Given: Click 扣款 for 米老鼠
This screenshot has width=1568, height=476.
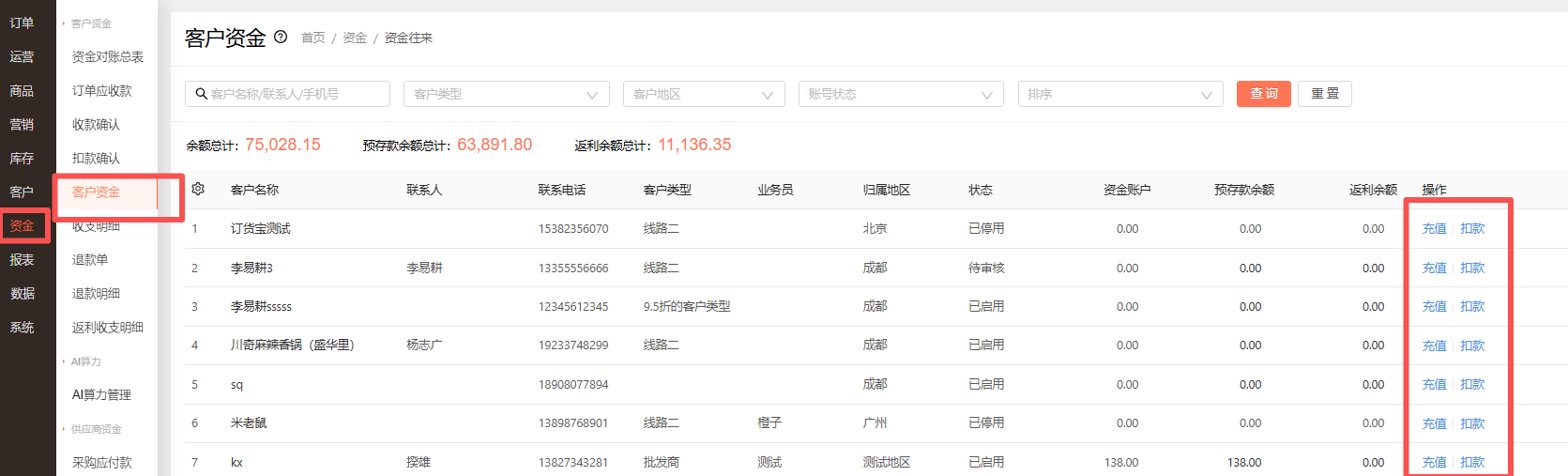Looking at the screenshot, I should 1472,424.
